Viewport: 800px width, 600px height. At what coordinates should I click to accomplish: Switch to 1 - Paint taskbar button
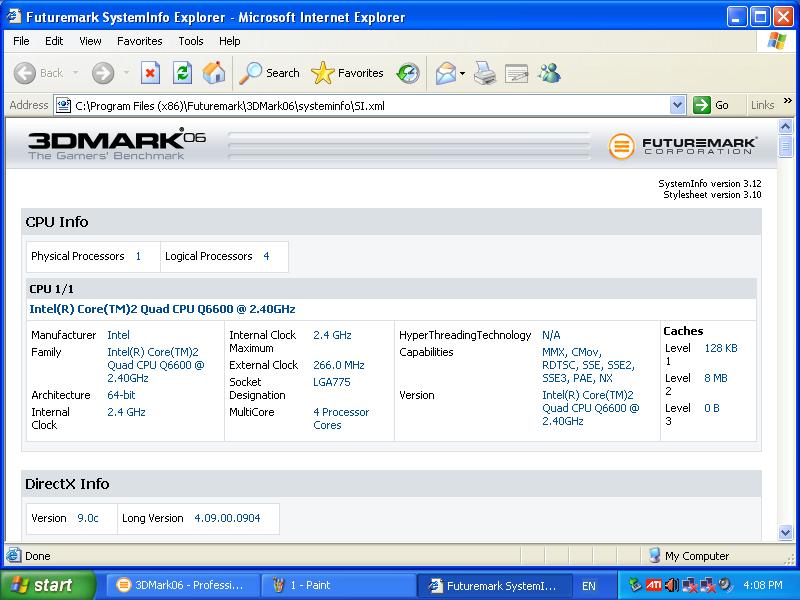pyautogui.click(x=336, y=585)
